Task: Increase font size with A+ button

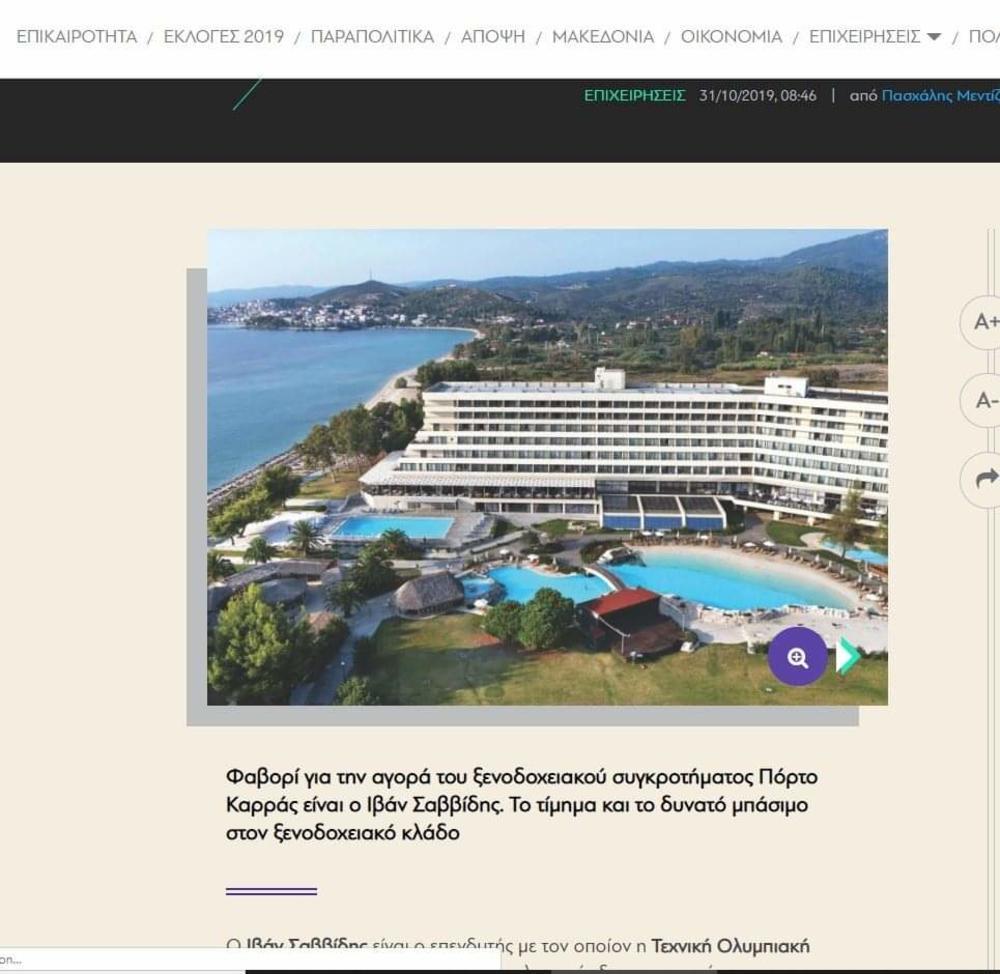Action: [984, 322]
